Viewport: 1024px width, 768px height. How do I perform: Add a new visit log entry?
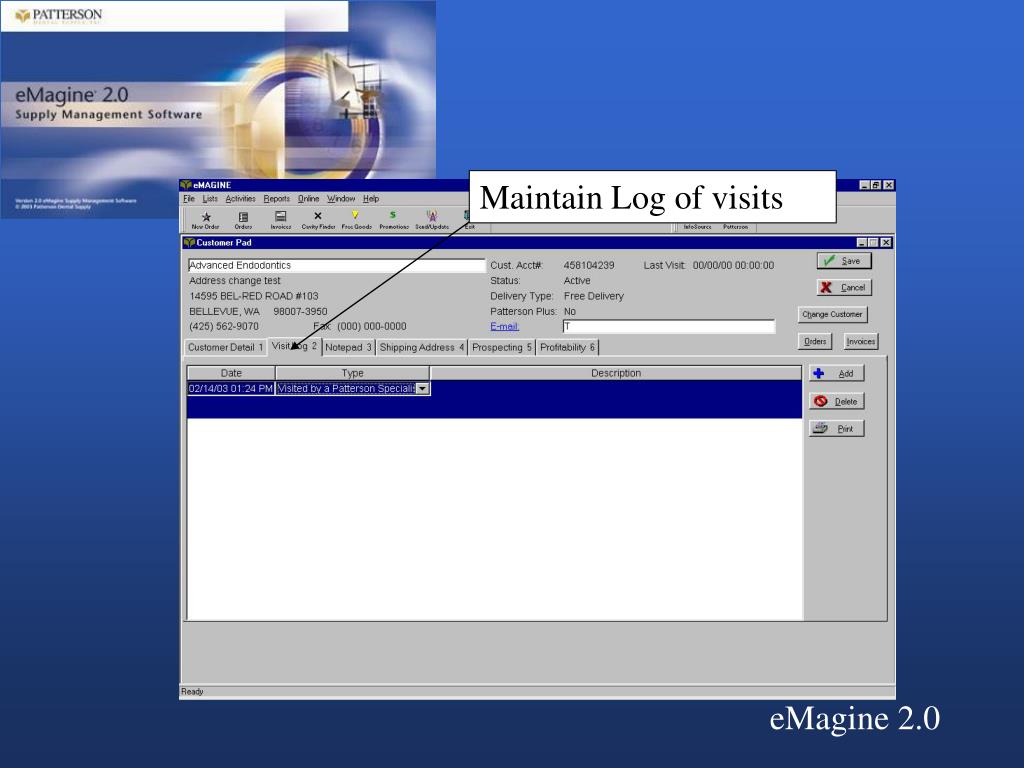pyautogui.click(x=837, y=374)
